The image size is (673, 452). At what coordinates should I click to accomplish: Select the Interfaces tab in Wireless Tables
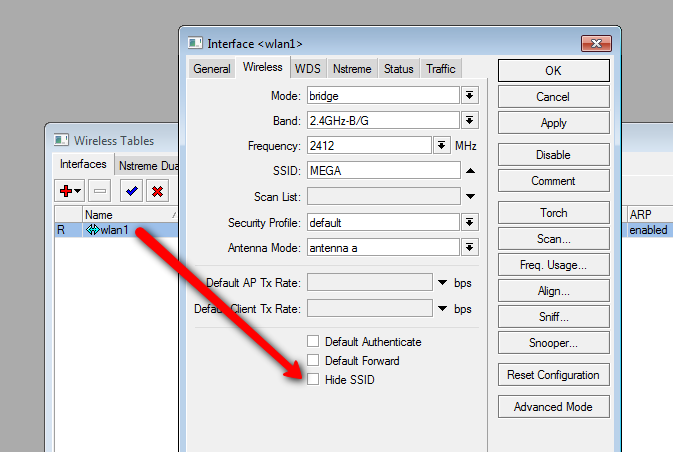pyautogui.click(x=83, y=164)
